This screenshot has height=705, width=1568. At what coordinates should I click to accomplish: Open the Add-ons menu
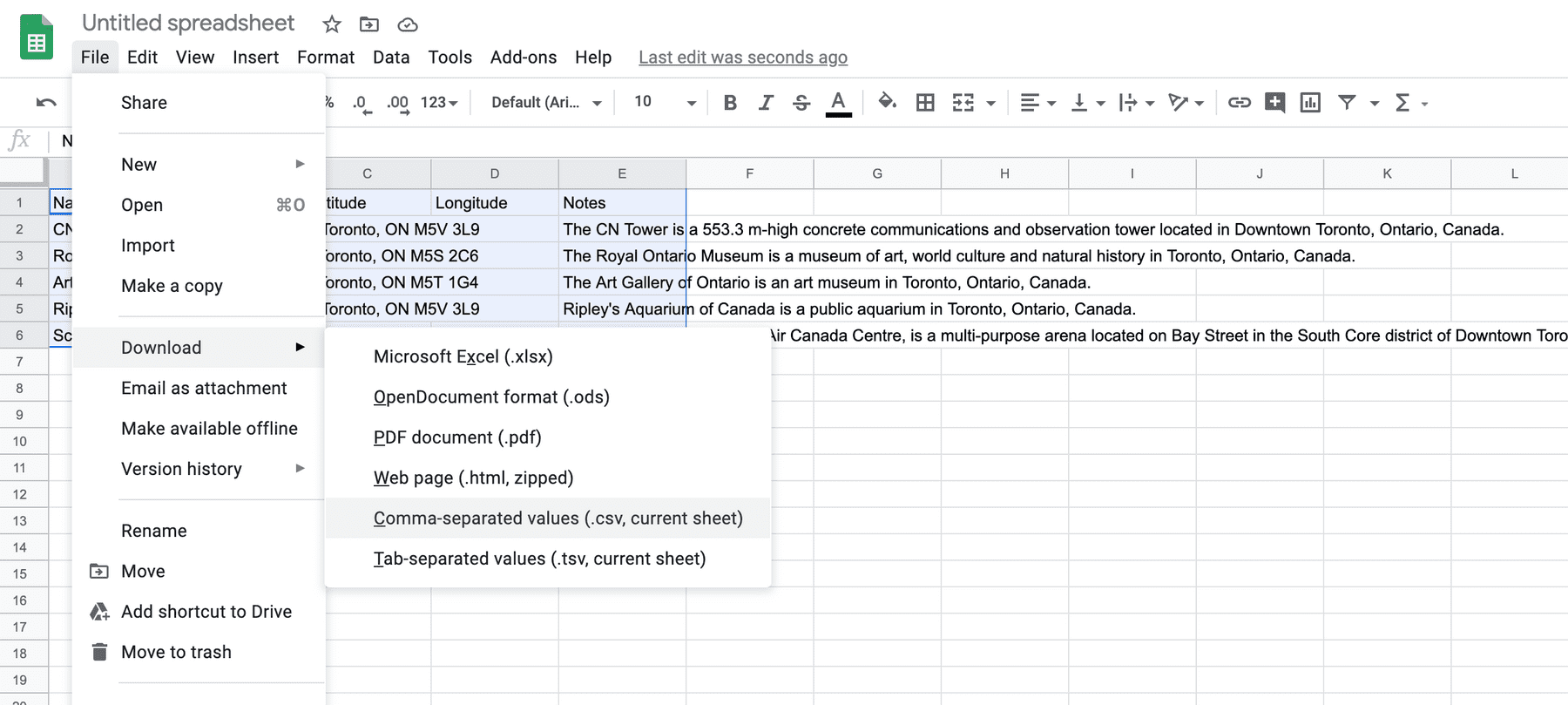[524, 58]
